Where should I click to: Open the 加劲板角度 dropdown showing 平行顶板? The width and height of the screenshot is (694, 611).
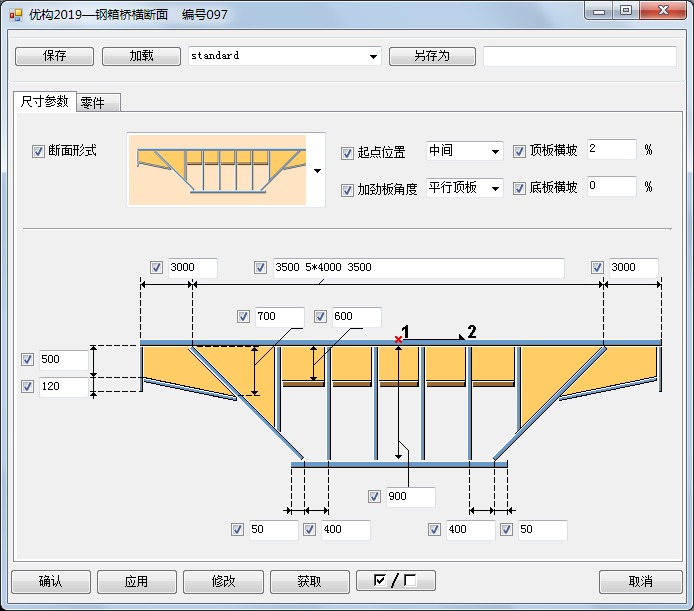(x=464, y=189)
